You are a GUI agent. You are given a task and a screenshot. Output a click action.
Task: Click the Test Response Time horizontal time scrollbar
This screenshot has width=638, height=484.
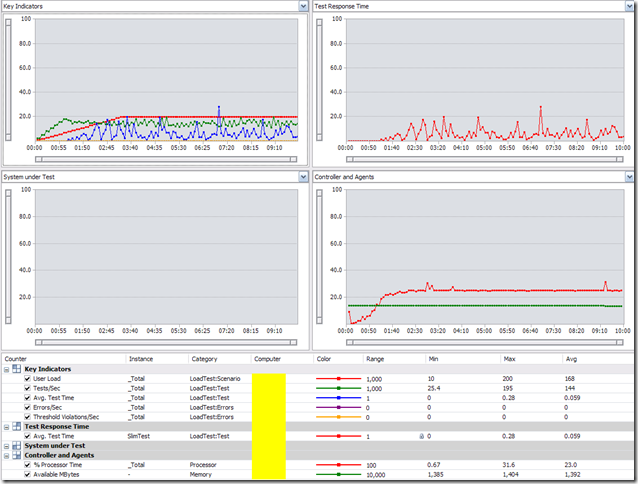[x=485, y=159]
